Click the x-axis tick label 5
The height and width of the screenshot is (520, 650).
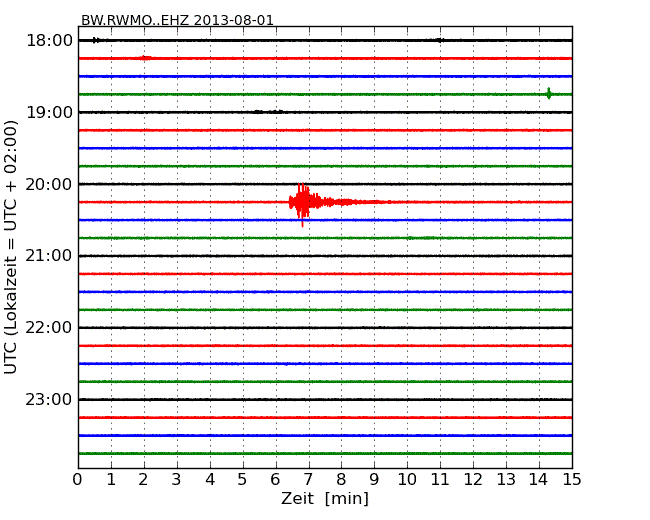point(243,480)
